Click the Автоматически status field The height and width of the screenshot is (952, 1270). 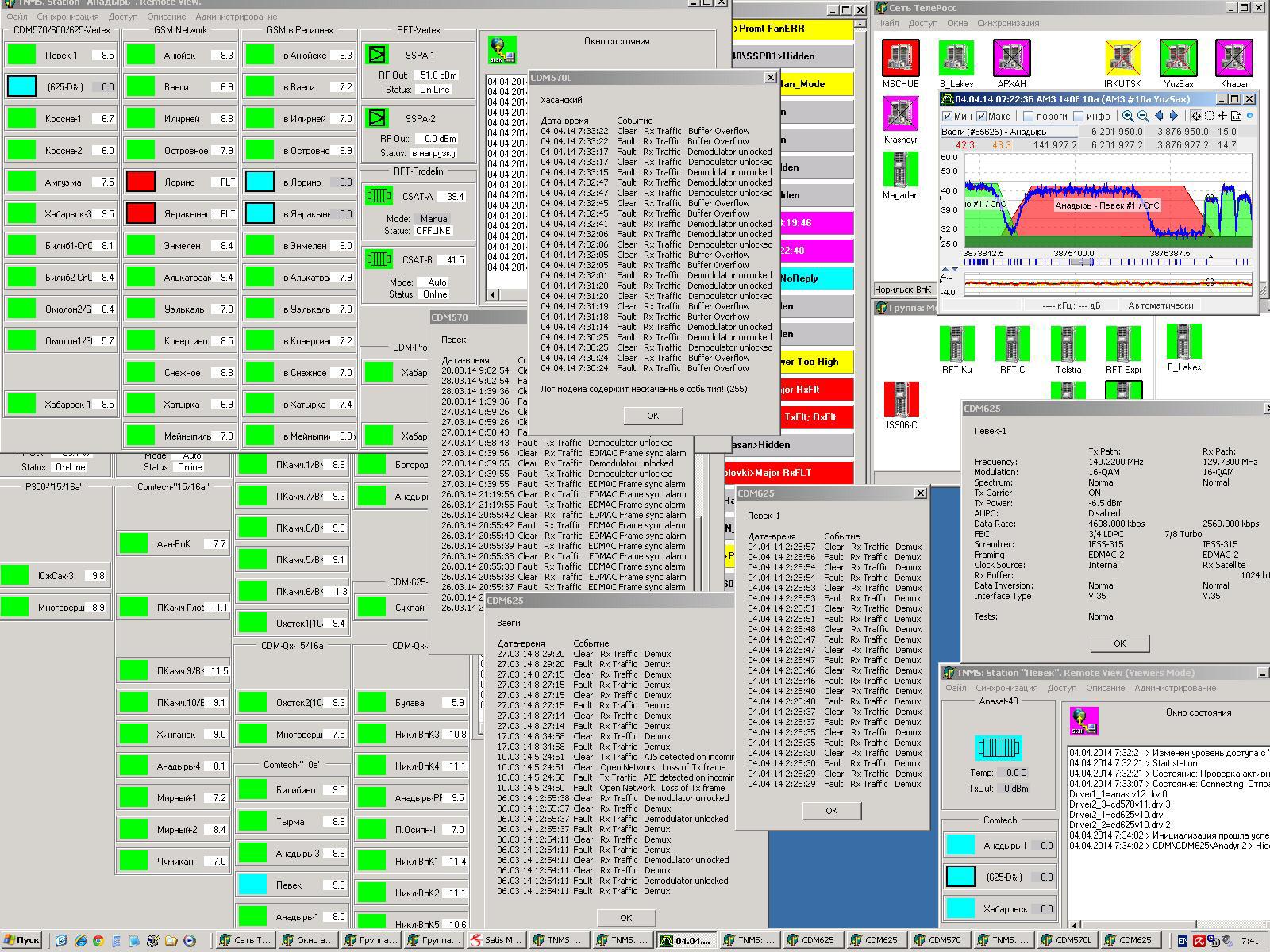point(1161,305)
